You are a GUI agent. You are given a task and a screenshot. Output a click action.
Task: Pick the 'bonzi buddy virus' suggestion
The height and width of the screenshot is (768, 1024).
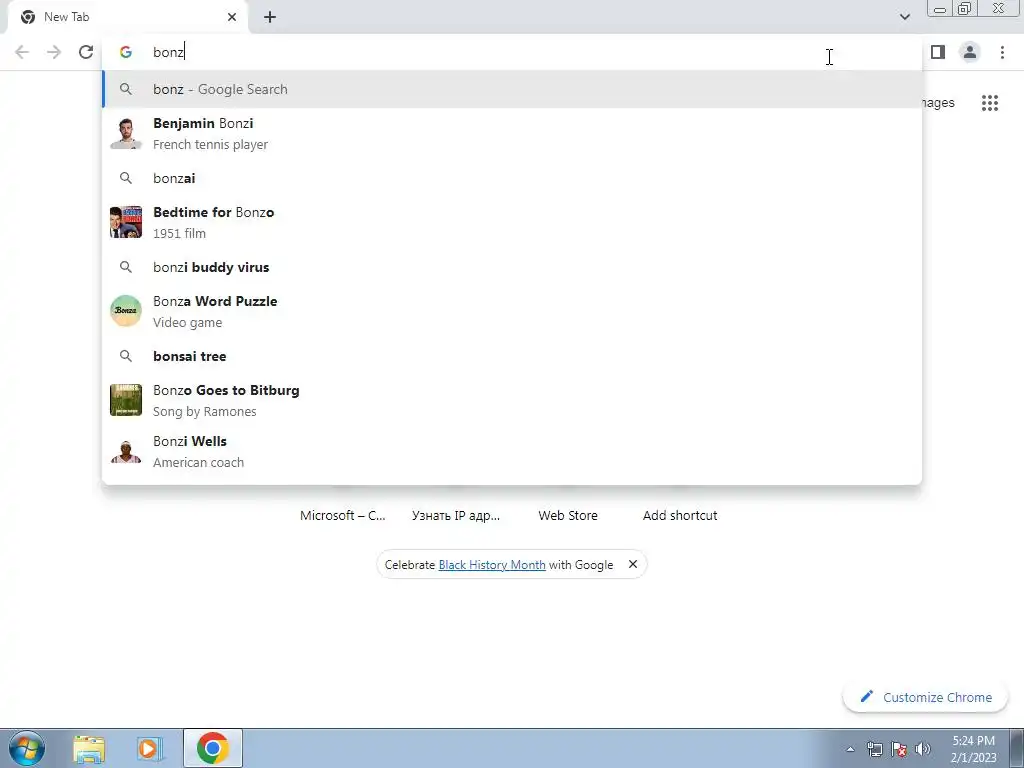[x=512, y=267]
